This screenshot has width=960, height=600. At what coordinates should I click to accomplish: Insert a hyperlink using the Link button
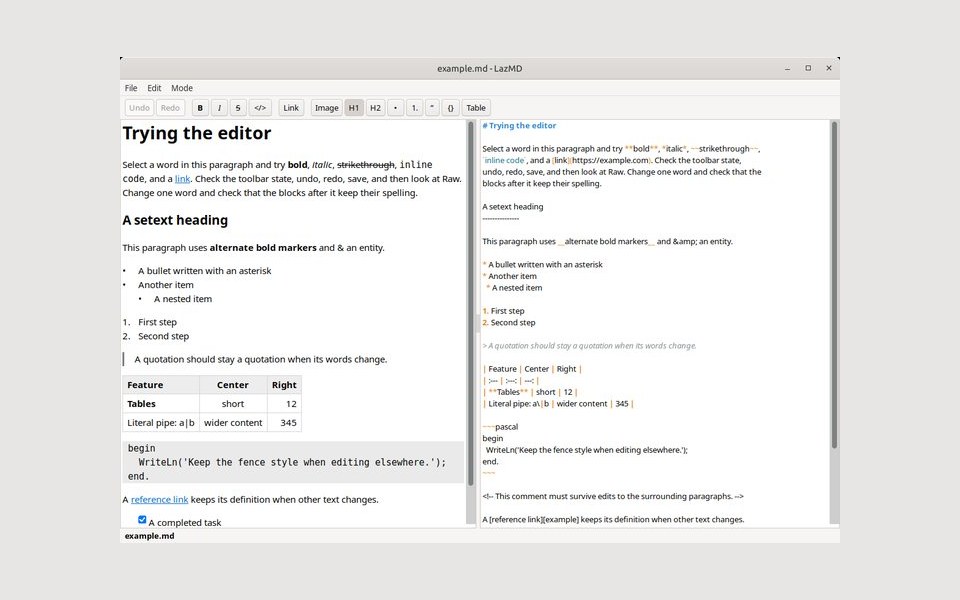point(291,108)
